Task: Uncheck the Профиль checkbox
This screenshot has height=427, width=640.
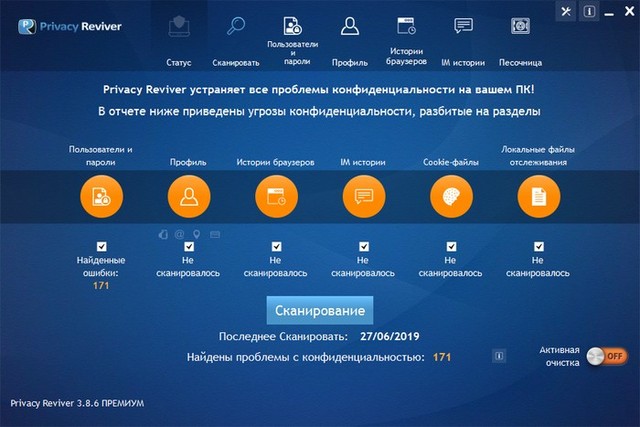Action: (189, 247)
